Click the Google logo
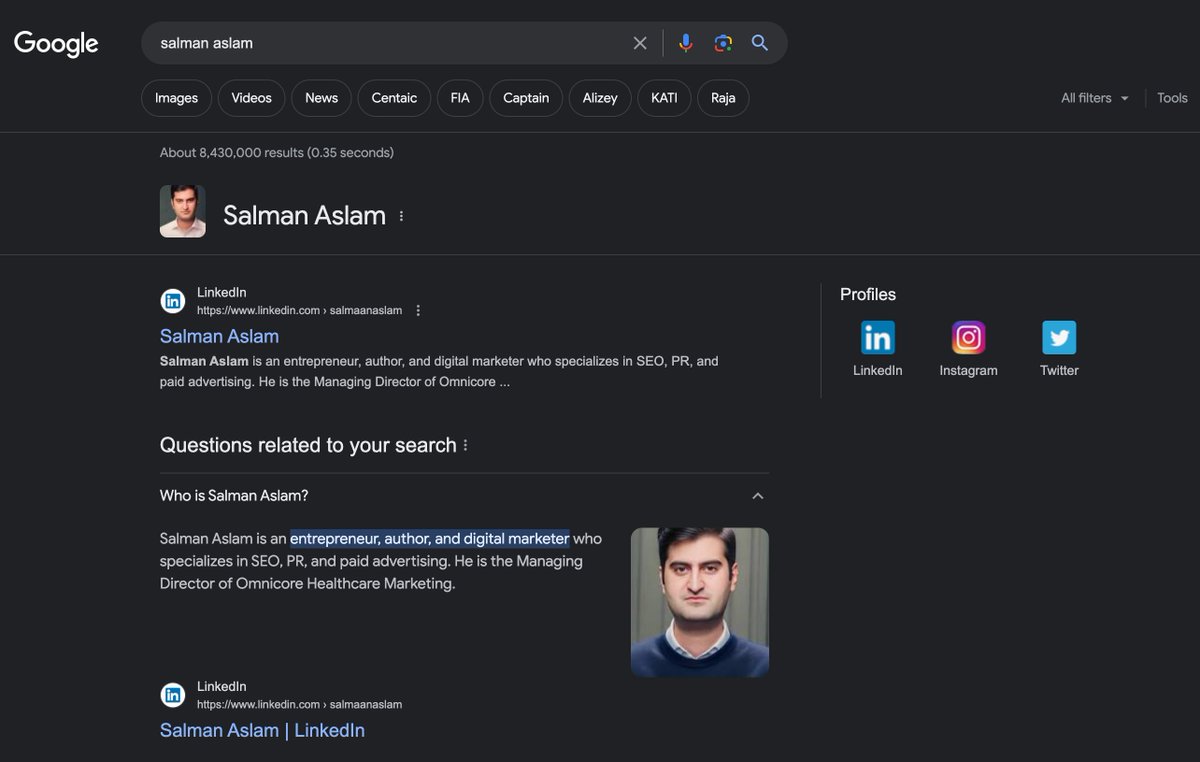The height and width of the screenshot is (762, 1200). point(56,43)
